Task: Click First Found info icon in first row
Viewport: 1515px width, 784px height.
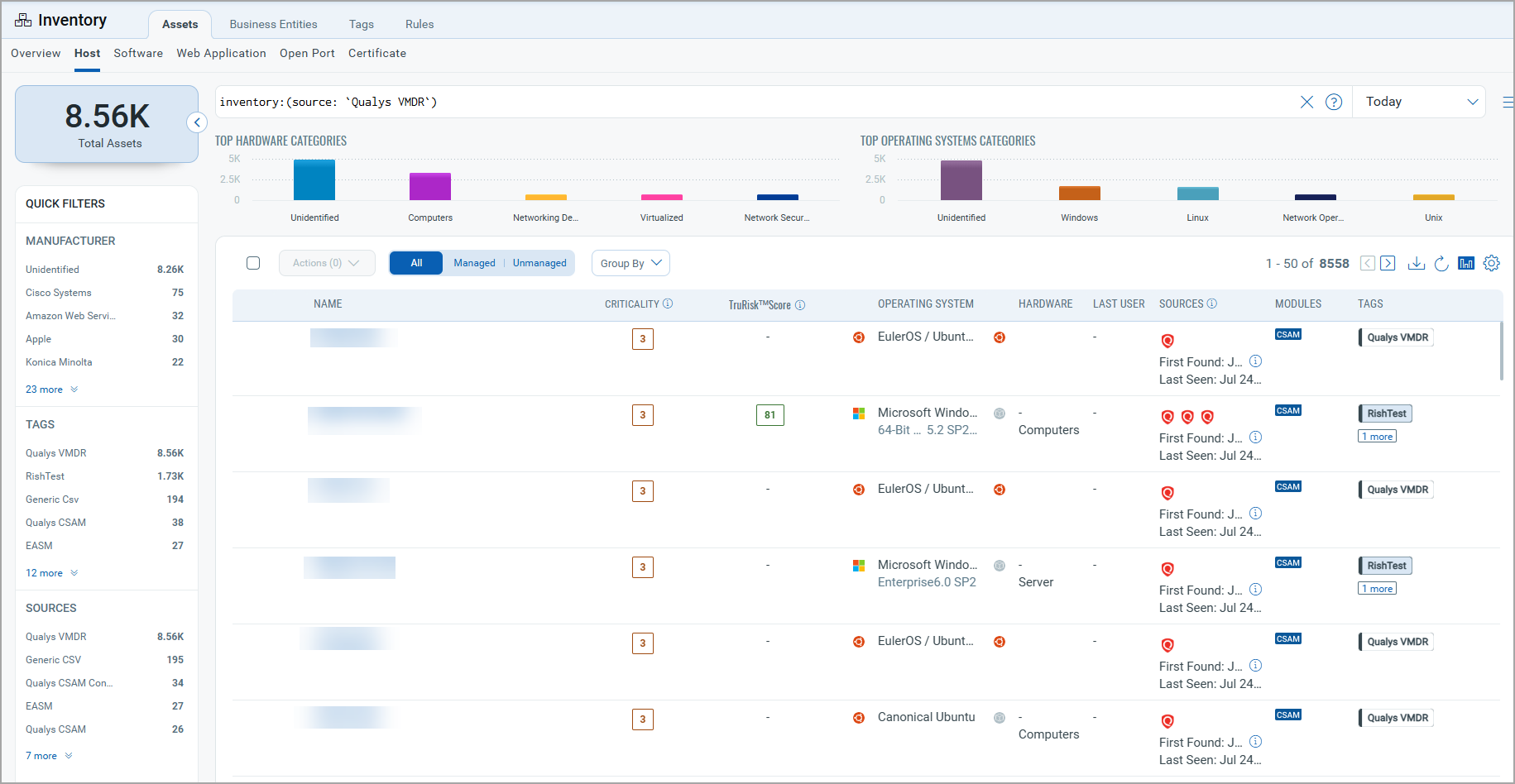Action: [x=1255, y=361]
